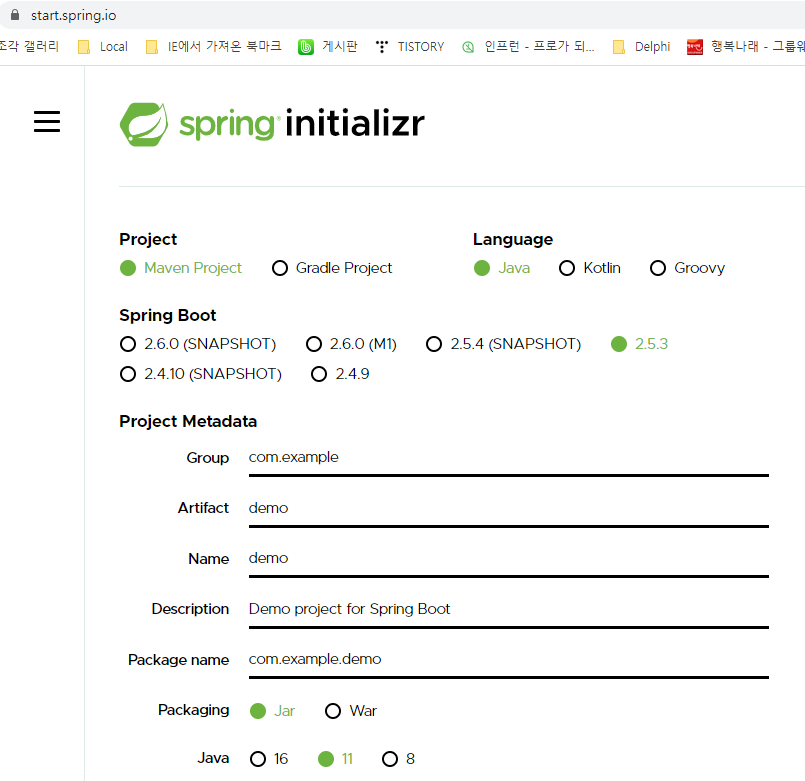Open the 조각 갤러리 bookmark
This screenshot has height=781, width=805.
29,47
